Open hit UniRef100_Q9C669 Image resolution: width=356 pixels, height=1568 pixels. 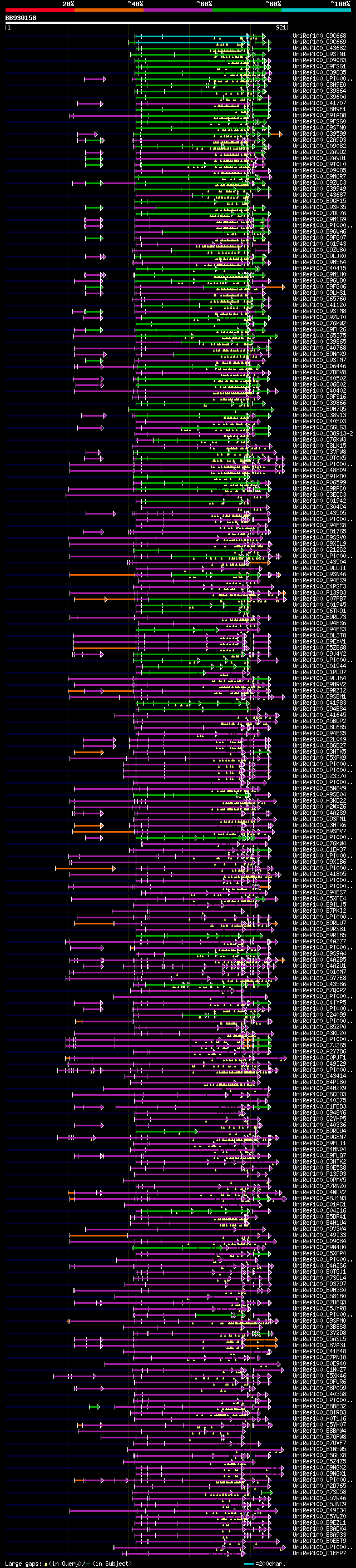pos(319,42)
